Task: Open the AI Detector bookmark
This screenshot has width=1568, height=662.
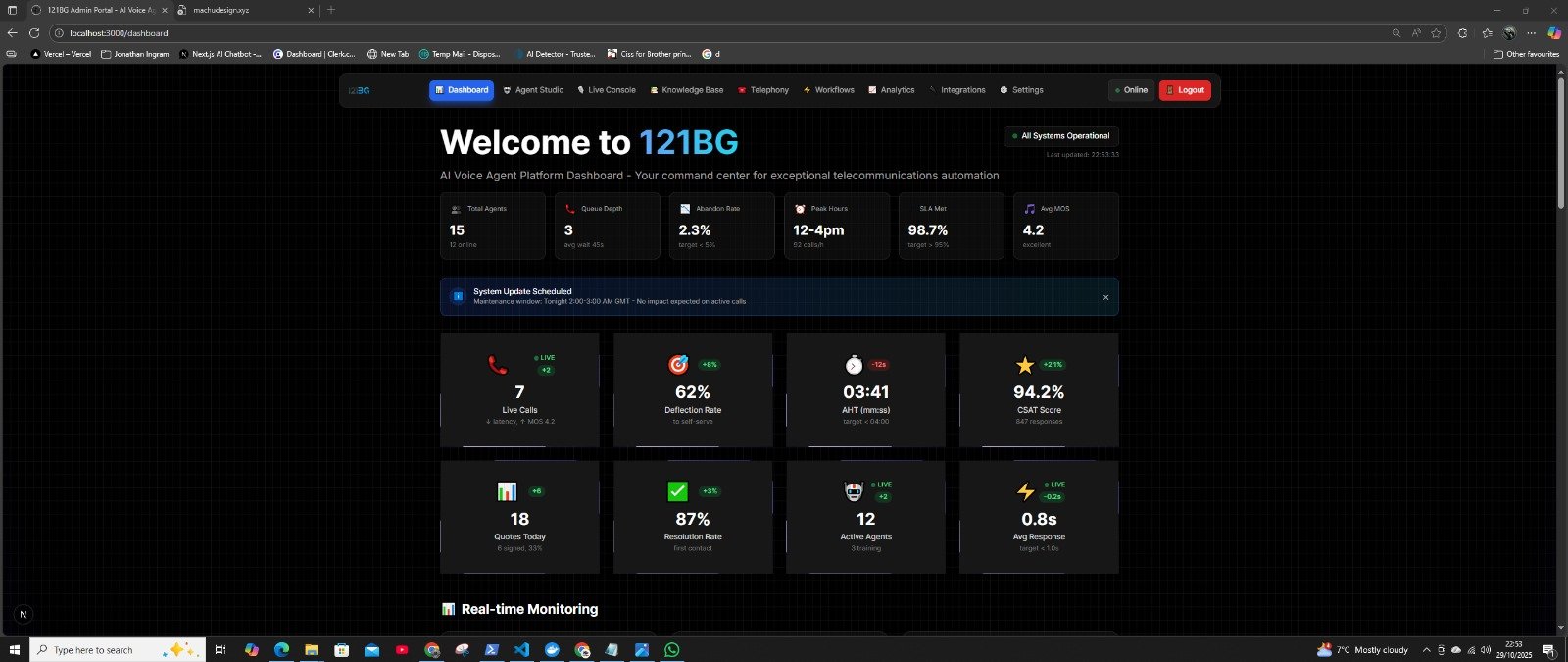Action: coord(555,54)
